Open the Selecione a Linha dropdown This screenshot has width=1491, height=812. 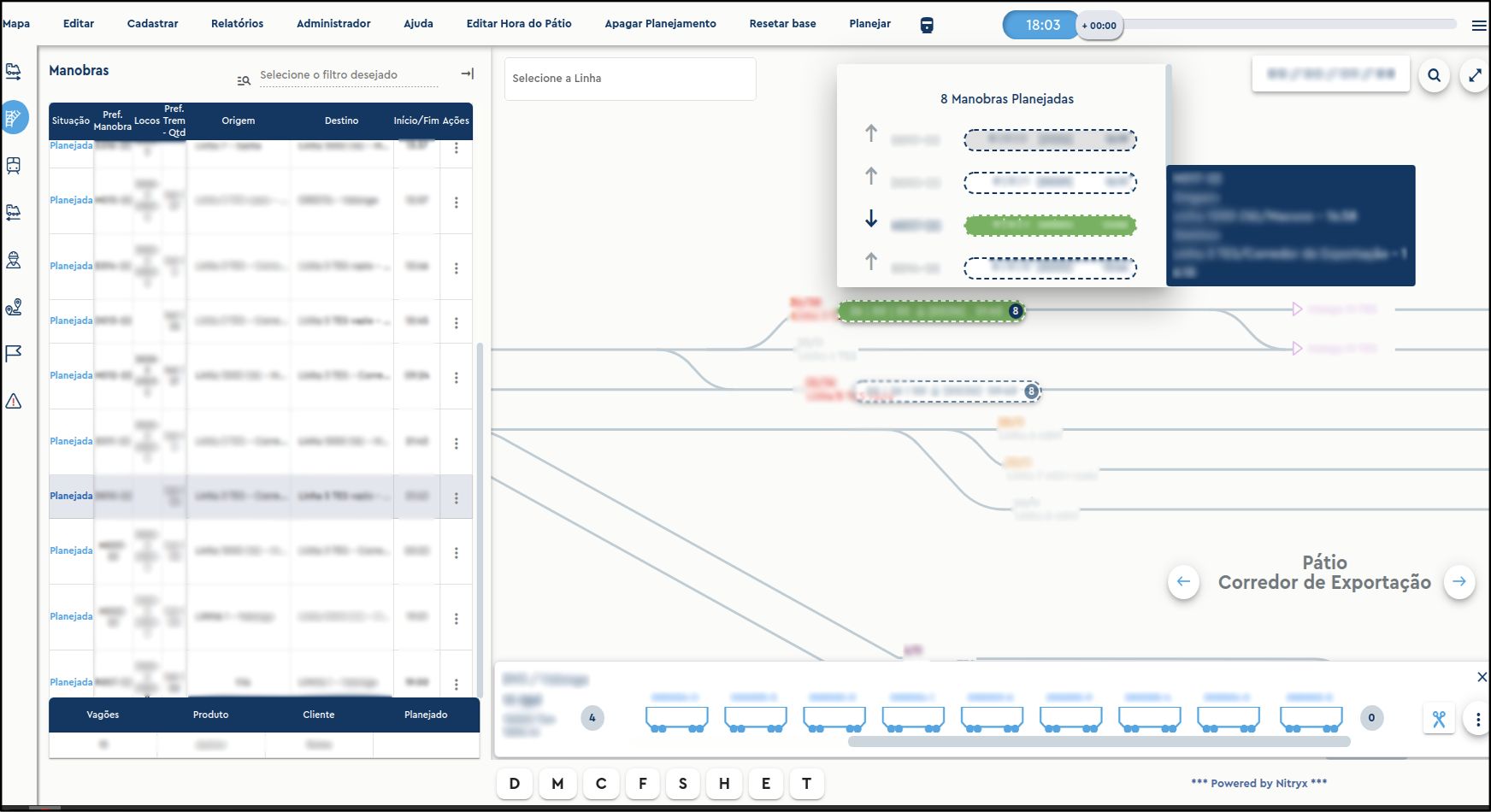[630, 79]
